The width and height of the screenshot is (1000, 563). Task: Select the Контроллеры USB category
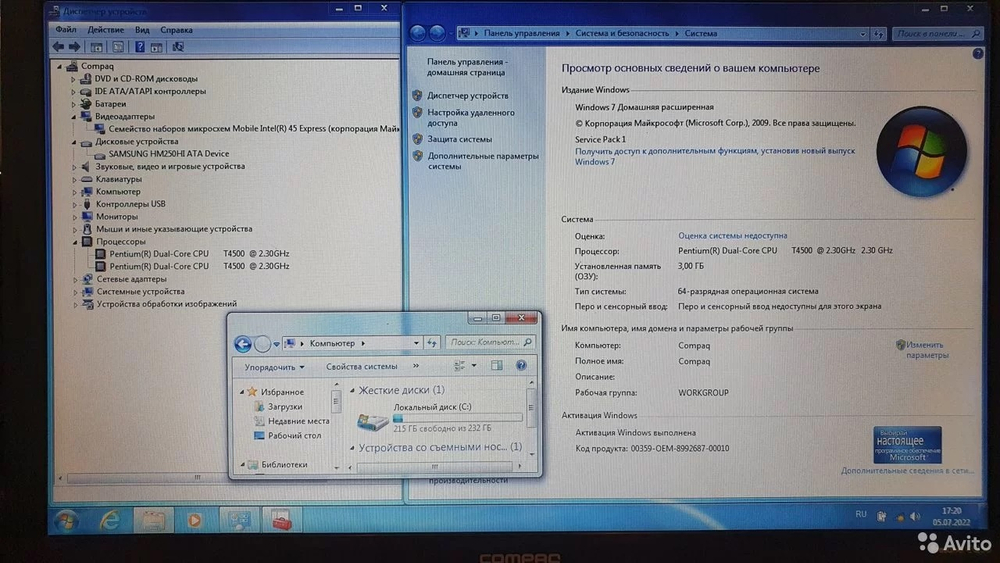click(130, 204)
